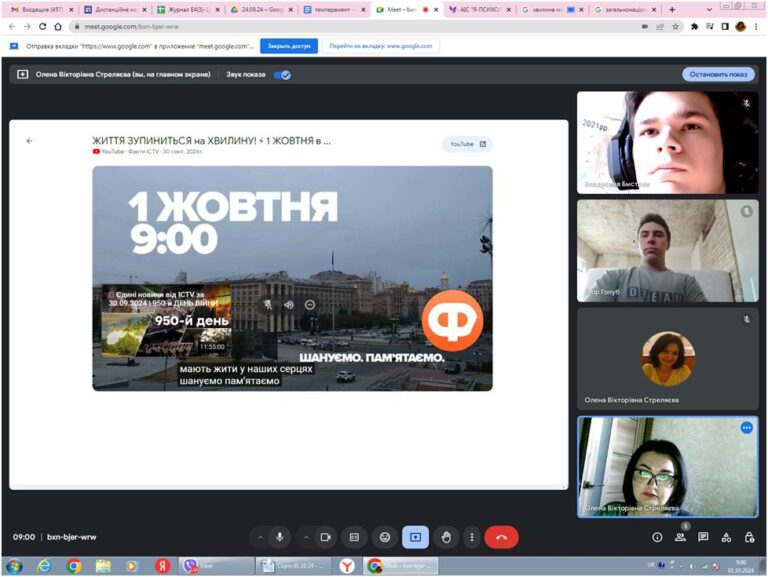
Task: Open Viber from the taskbar
Action: click(x=214, y=566)
